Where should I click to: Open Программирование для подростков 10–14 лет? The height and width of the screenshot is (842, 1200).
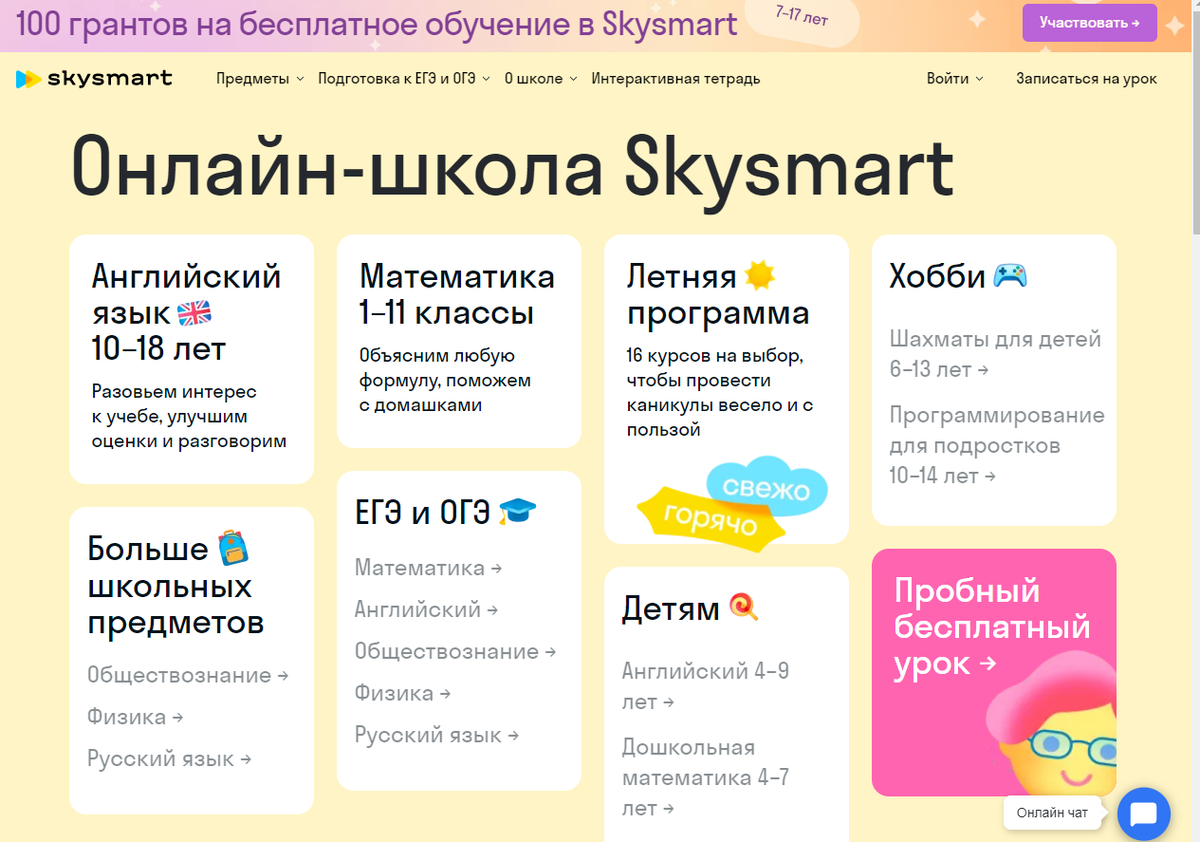click(997, 446)
